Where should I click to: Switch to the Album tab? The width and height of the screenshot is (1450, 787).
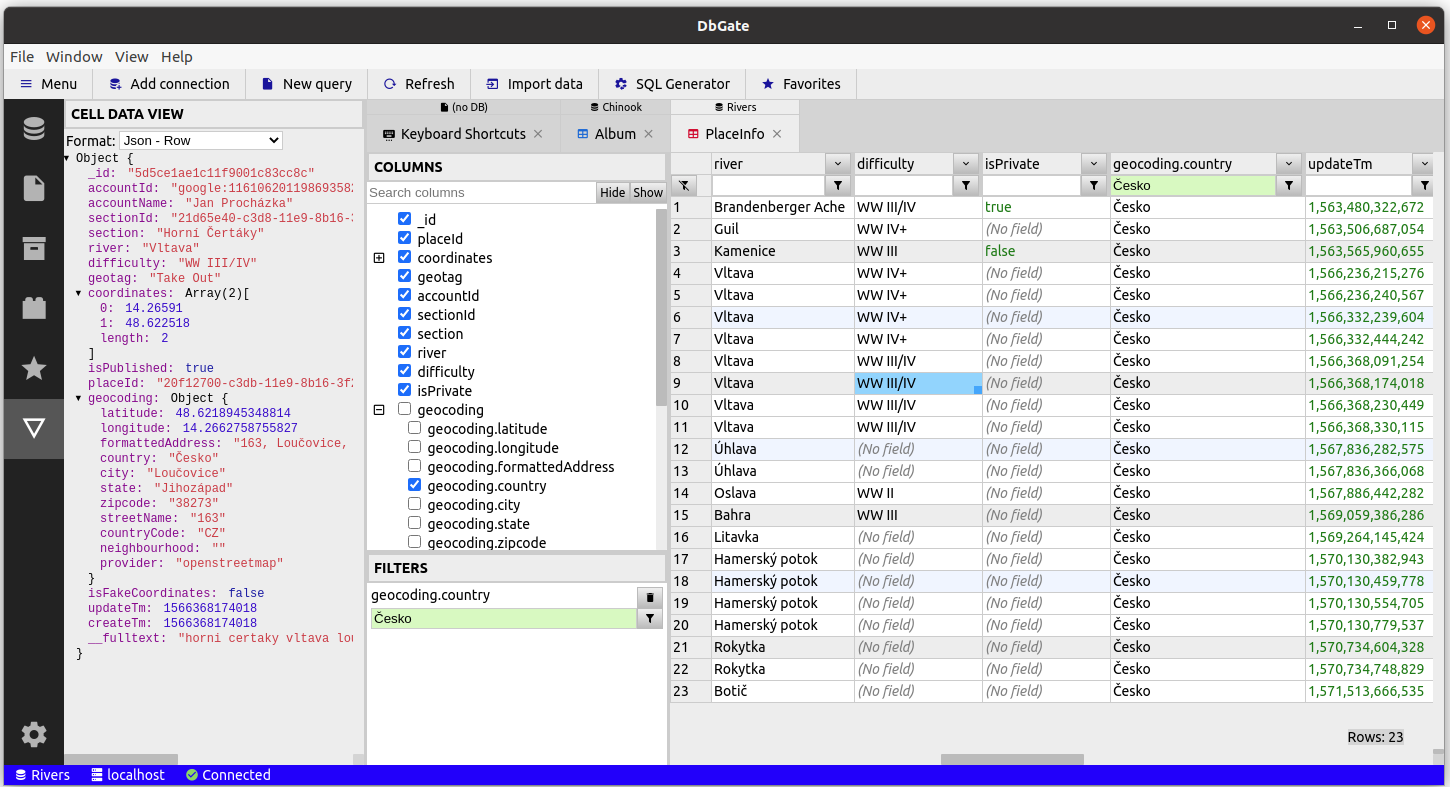pos(614,134)
